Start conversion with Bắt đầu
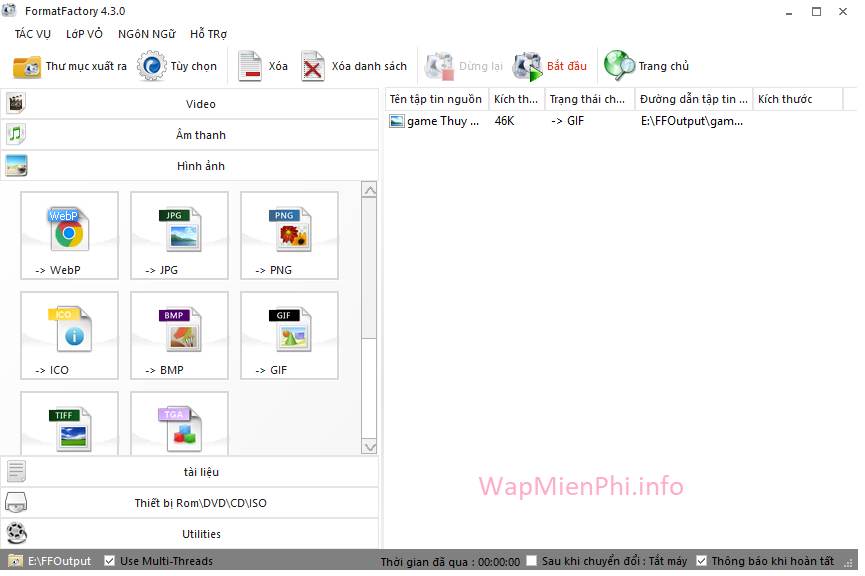 tap(549, 66)
